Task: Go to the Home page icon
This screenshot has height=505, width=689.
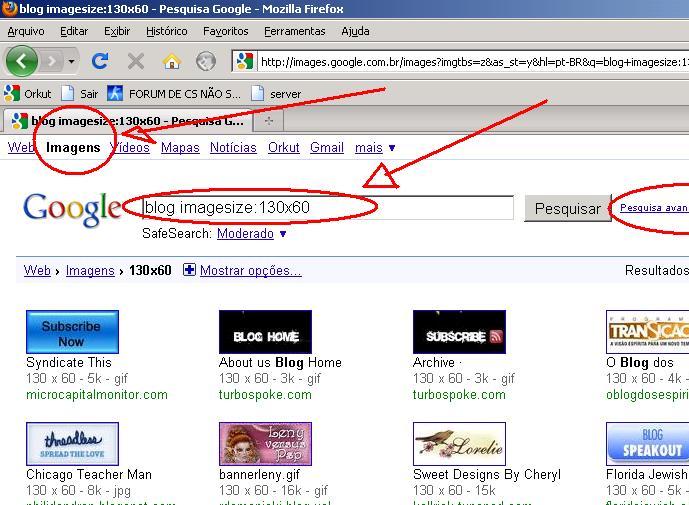Action: 171,61
